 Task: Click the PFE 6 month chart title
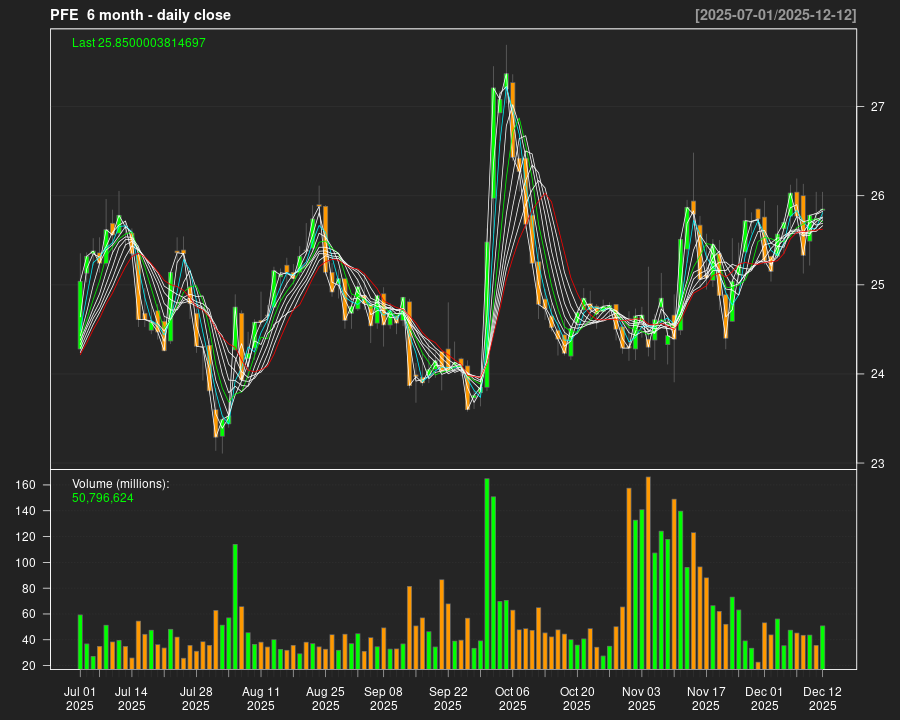tap(140, 15)
